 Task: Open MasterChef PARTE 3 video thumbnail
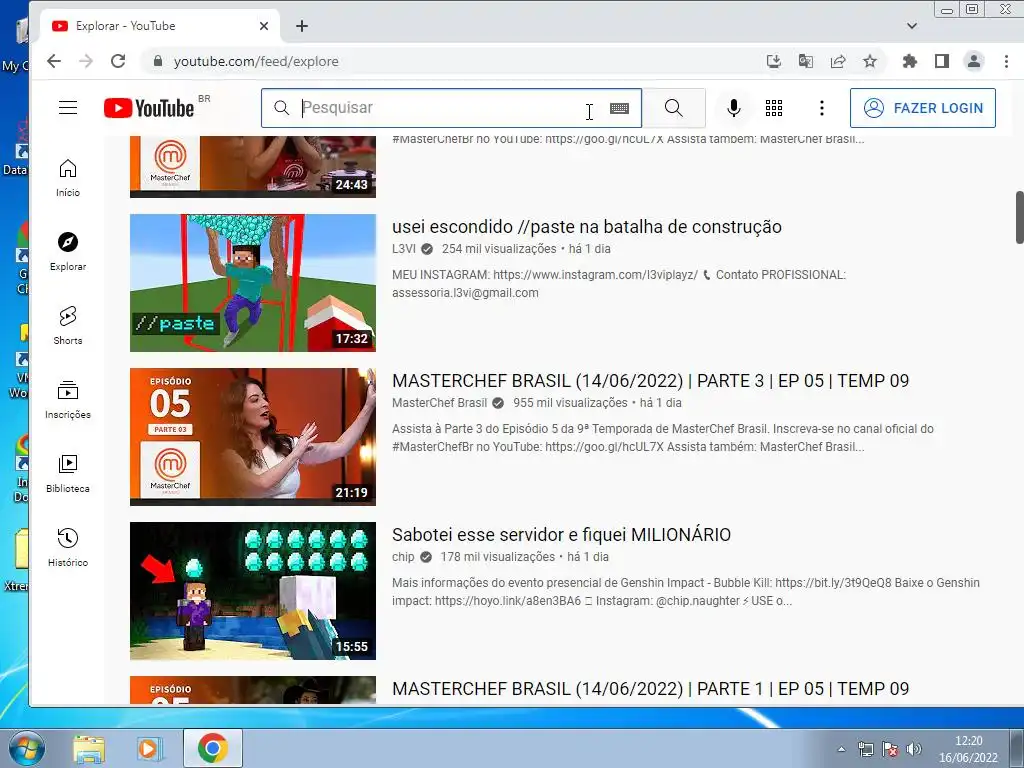click(253, 437)
